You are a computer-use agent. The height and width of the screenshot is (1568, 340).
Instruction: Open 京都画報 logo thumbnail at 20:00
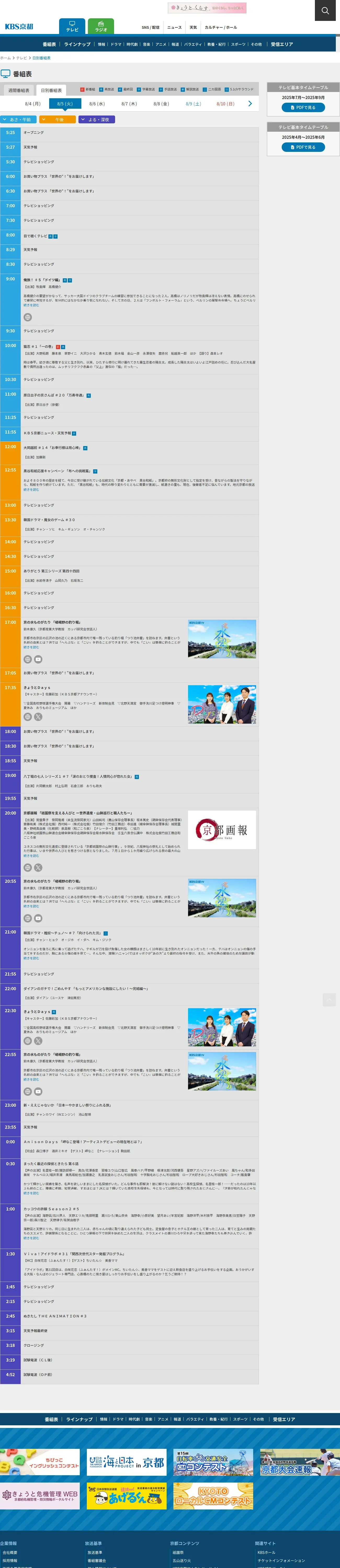click(x=222, y=830)
